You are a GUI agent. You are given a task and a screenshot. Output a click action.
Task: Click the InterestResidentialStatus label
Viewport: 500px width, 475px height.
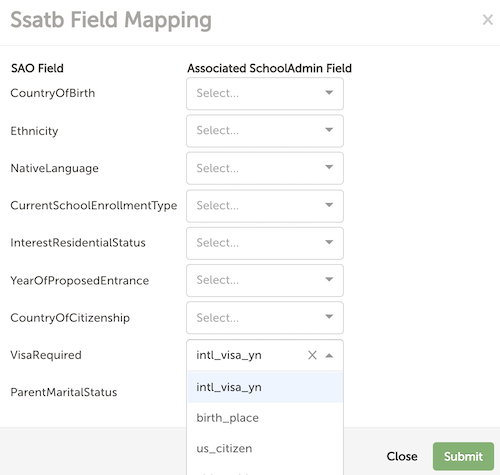coord(78,243)
